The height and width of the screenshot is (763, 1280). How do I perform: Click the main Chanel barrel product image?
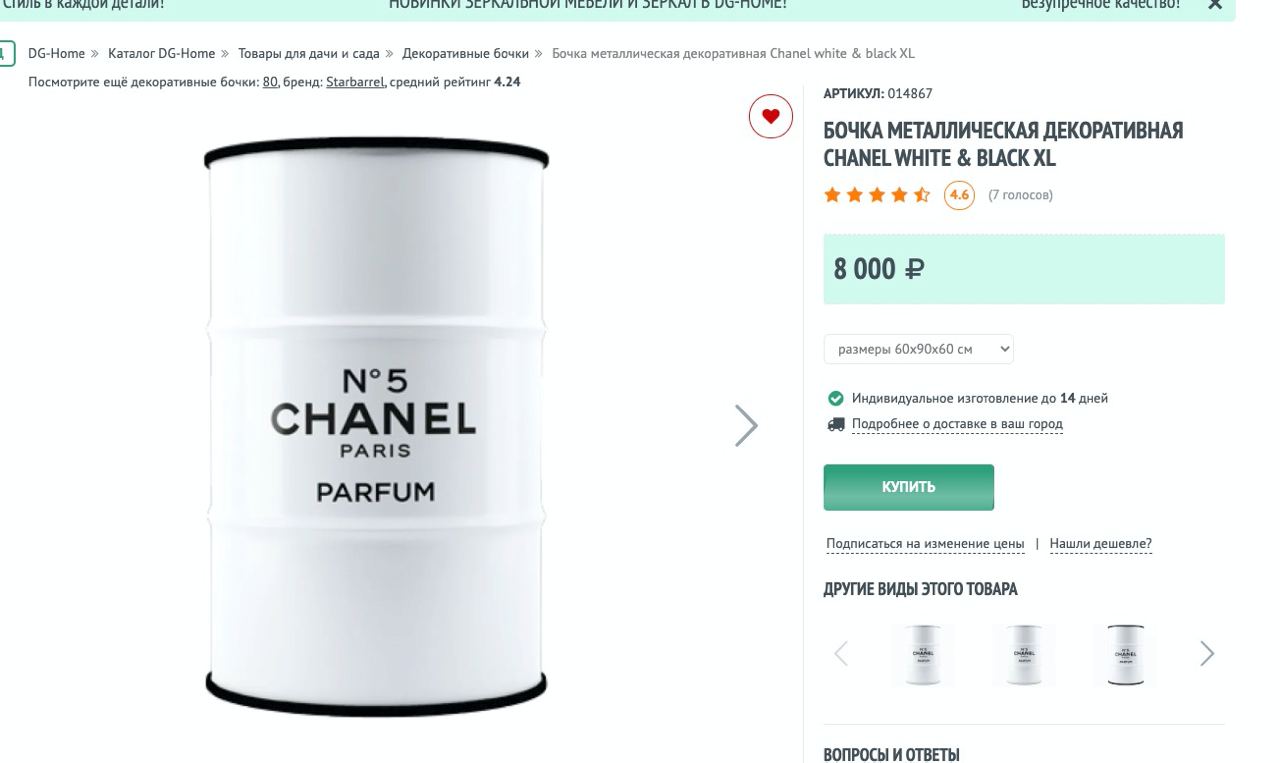pyautogui.click(x=376, y=420)
